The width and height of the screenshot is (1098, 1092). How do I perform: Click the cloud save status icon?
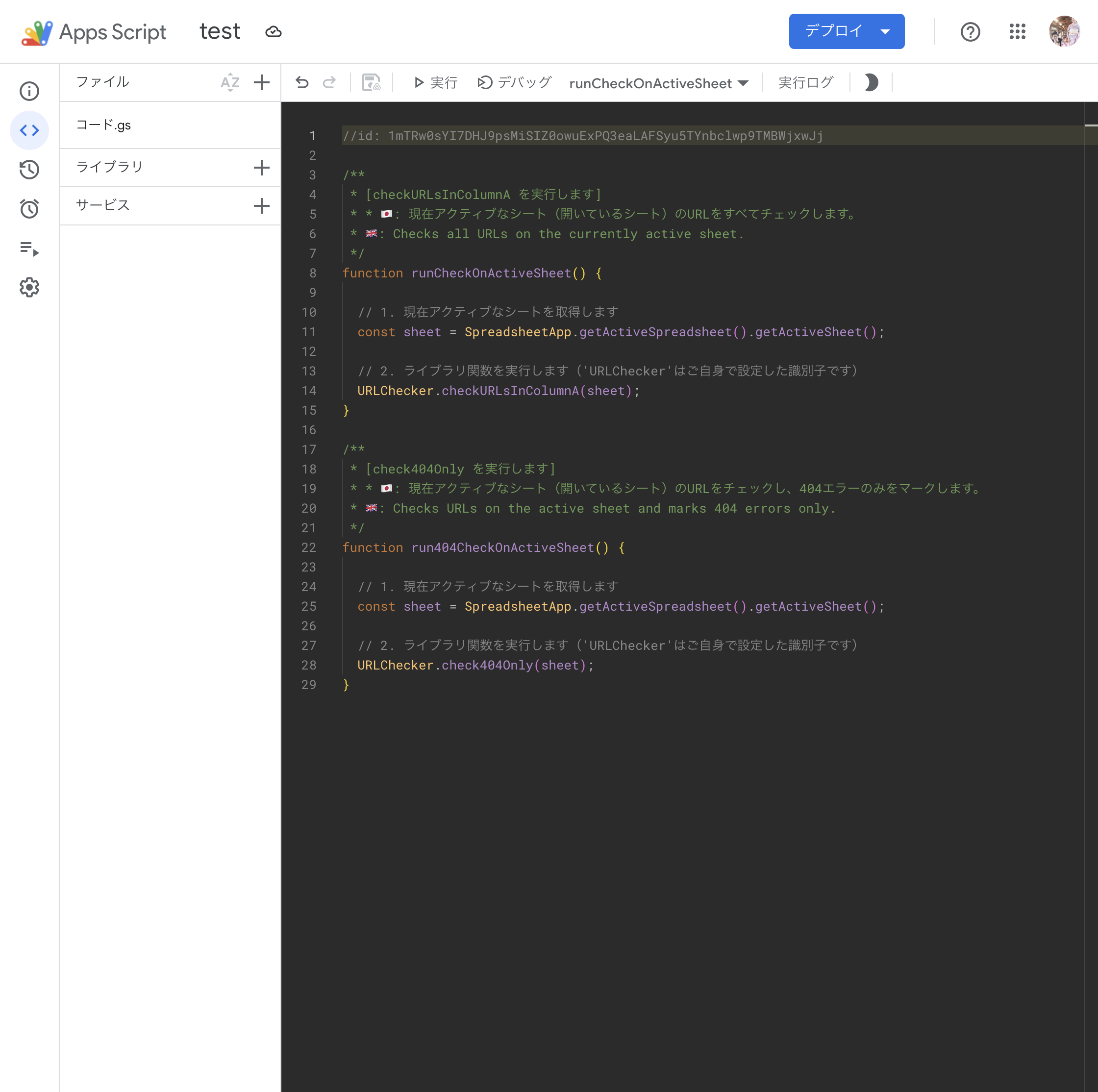pyautogui.click(x=274, y=32)
